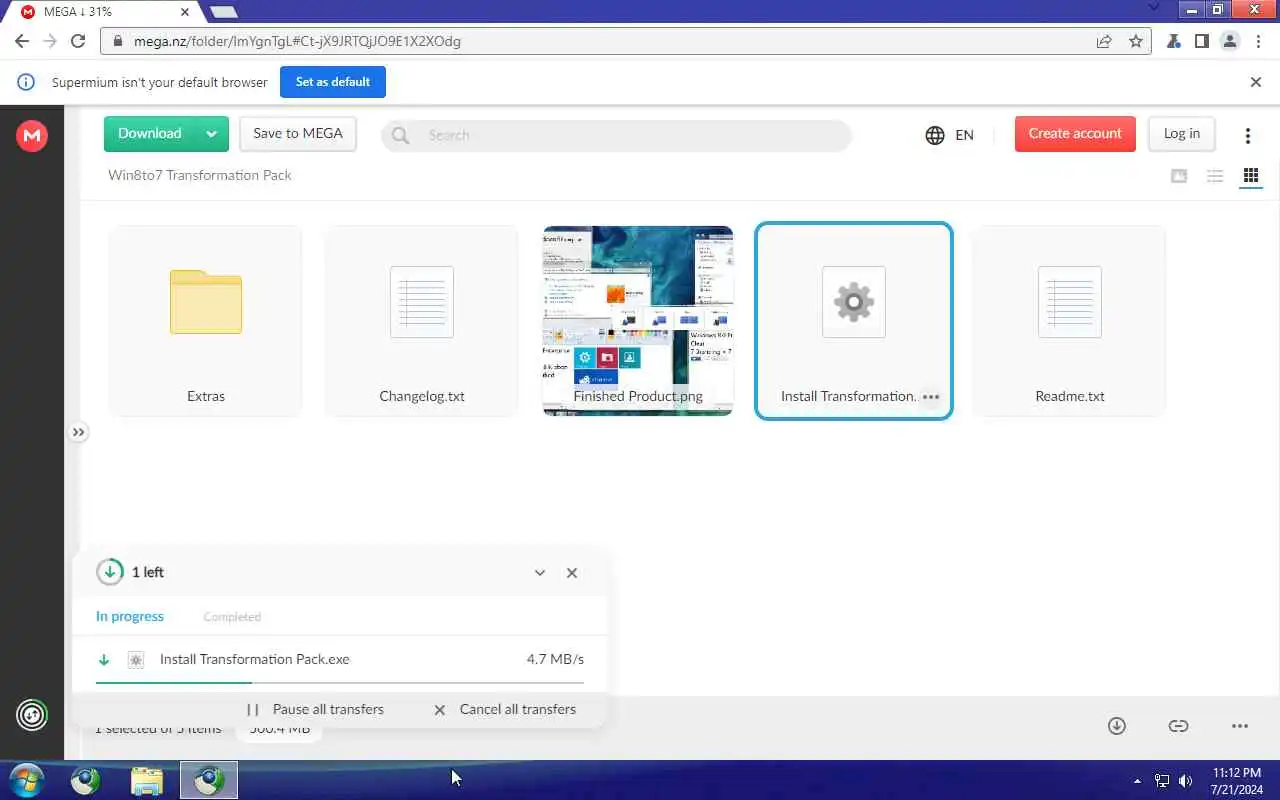Image resolution: width=1280 pixels, height=800 pixels.
Task: Click the link icon in bottom bar
Action: coord(1179,726)
